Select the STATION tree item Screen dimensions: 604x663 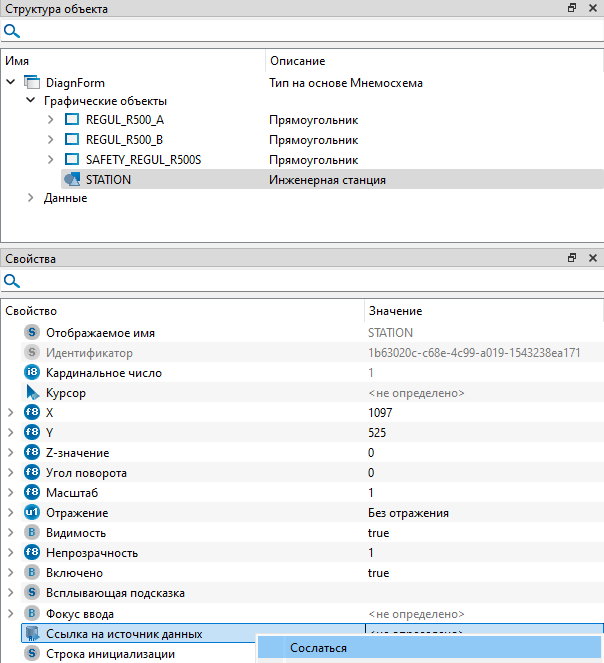[108, 179]
